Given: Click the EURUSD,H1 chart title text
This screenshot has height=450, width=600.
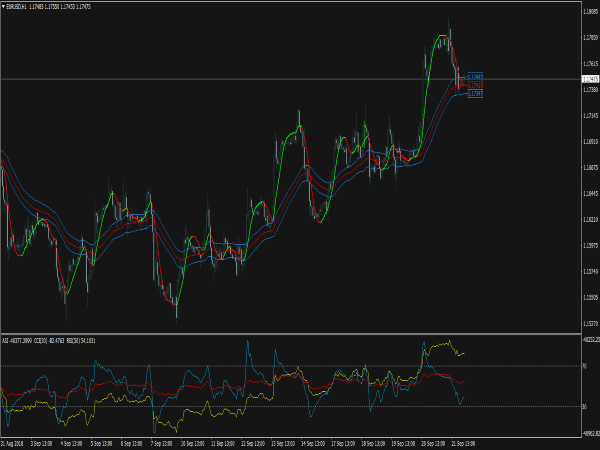Looking at the screenshot, I should [x=16, y=7].
